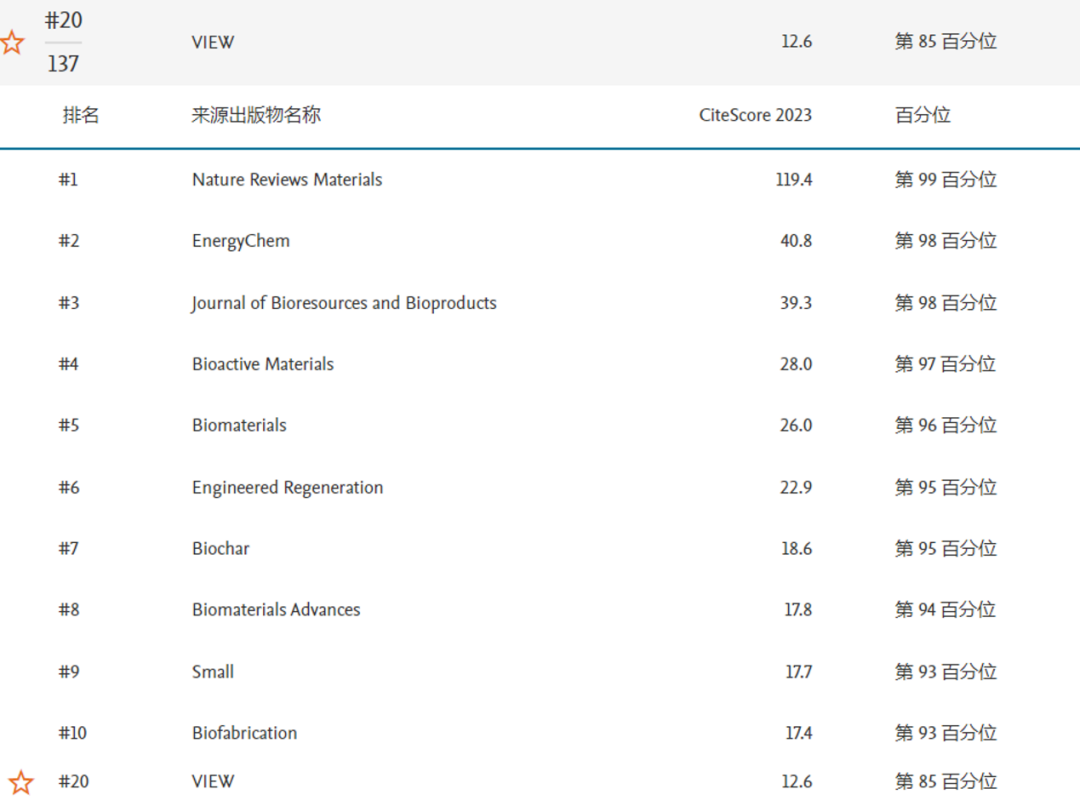Click the #1 rank cell
The width and height of the screenshot is (1080, 806).
[x=68, y=180]
